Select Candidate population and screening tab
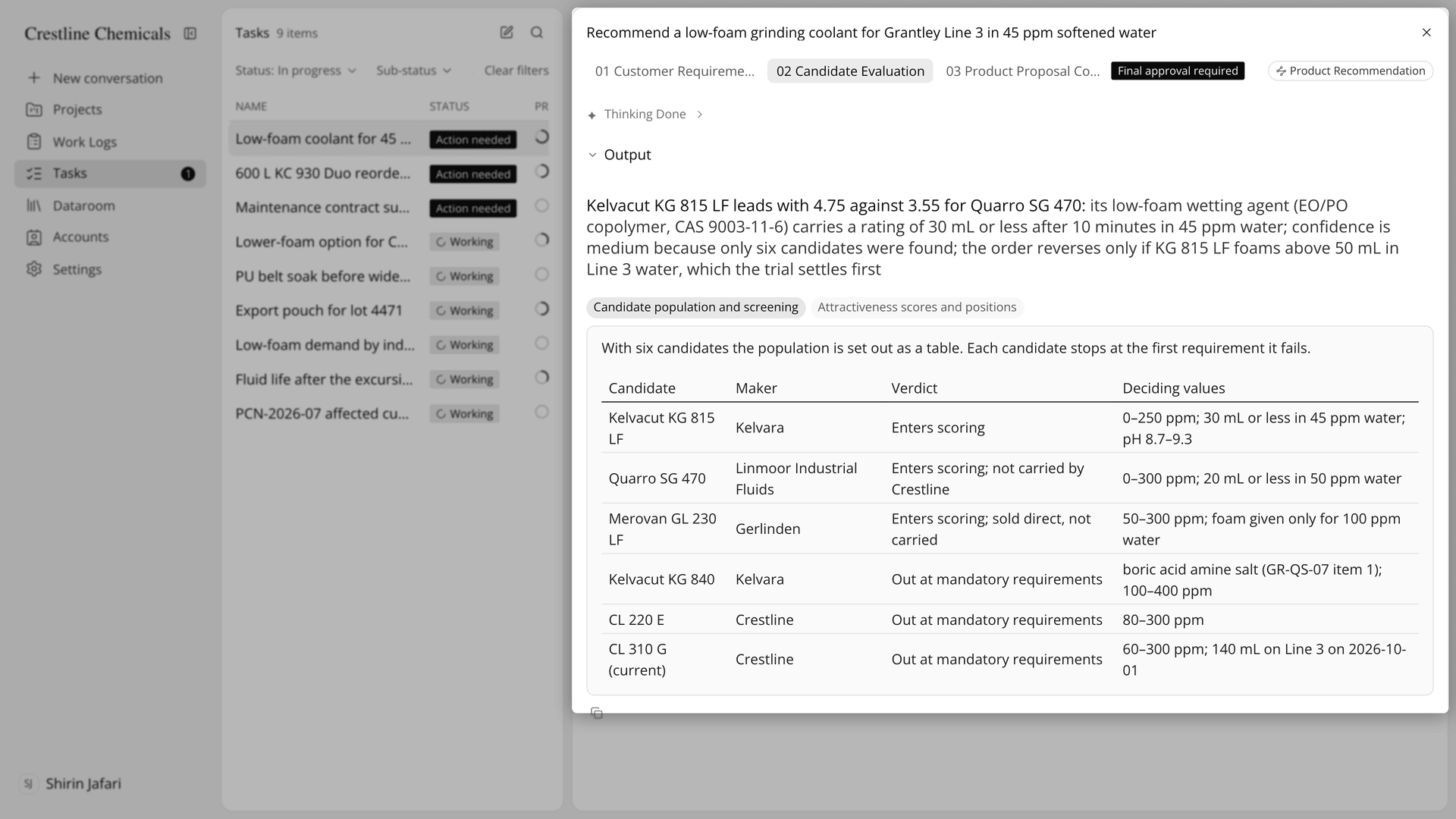1456x819 pixels. (695, 307)
